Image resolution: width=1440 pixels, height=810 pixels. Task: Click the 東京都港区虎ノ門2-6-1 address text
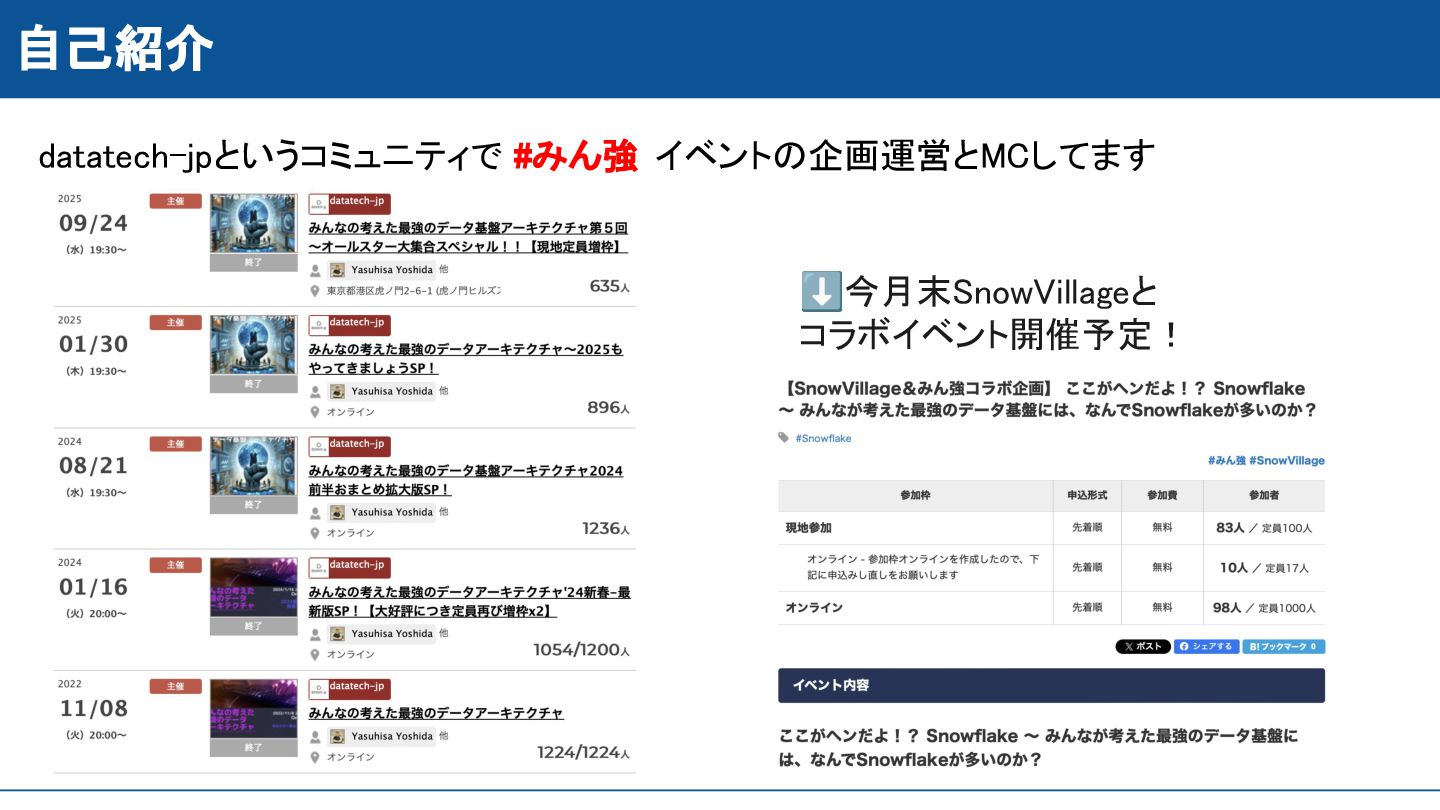pyautogui.click(x=413, y=291)
